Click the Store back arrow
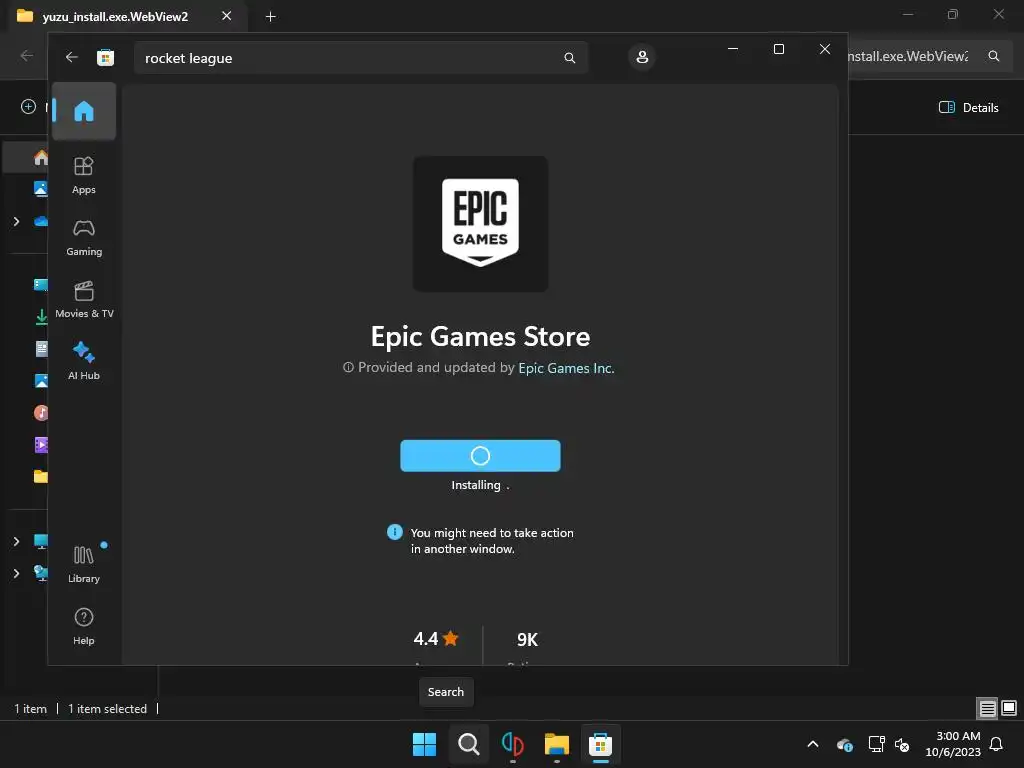This screenshot has width=1024, height=768. click(x=72, y=57)
